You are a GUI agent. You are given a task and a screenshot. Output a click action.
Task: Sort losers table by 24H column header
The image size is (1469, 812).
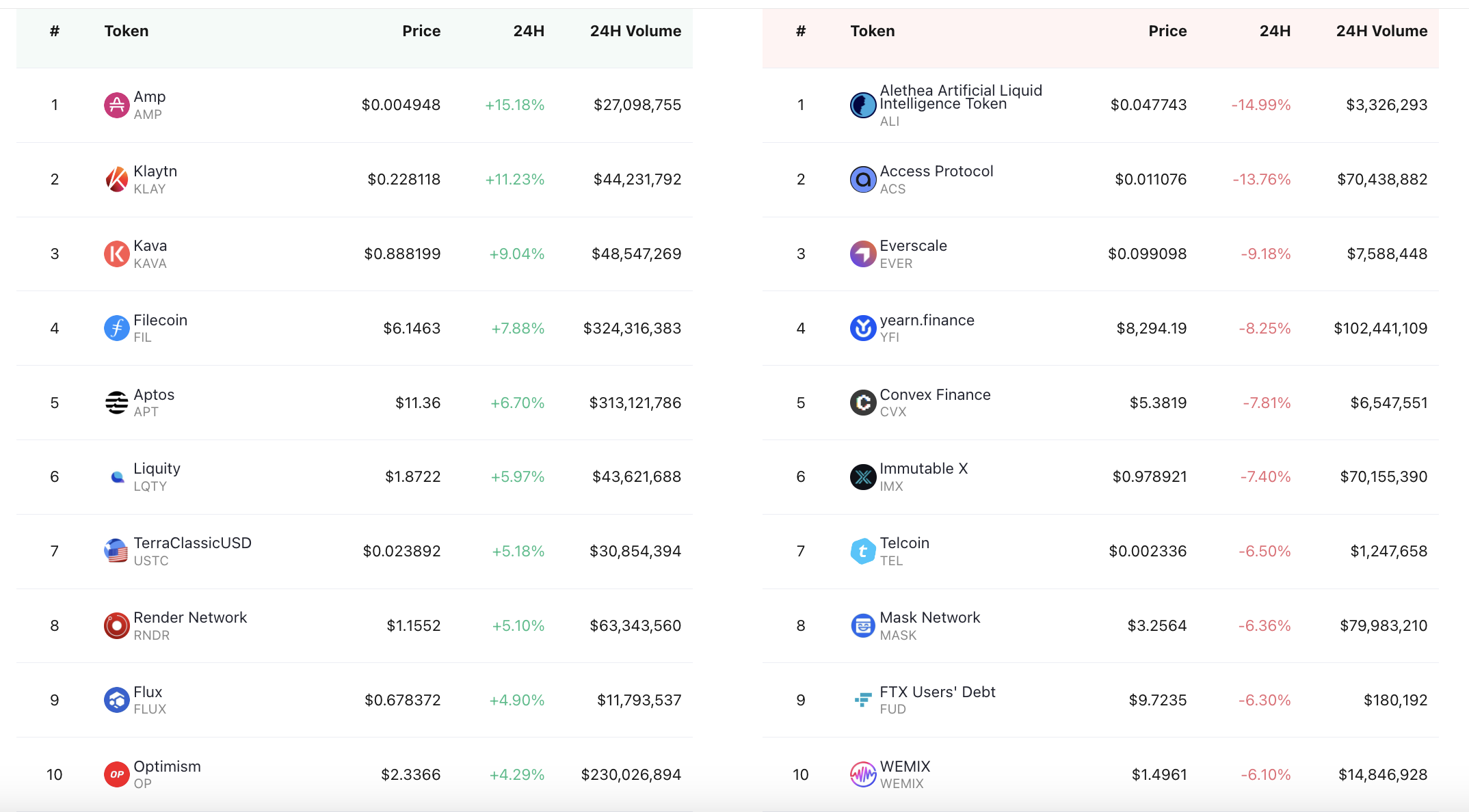click(x=1275, y=31)
